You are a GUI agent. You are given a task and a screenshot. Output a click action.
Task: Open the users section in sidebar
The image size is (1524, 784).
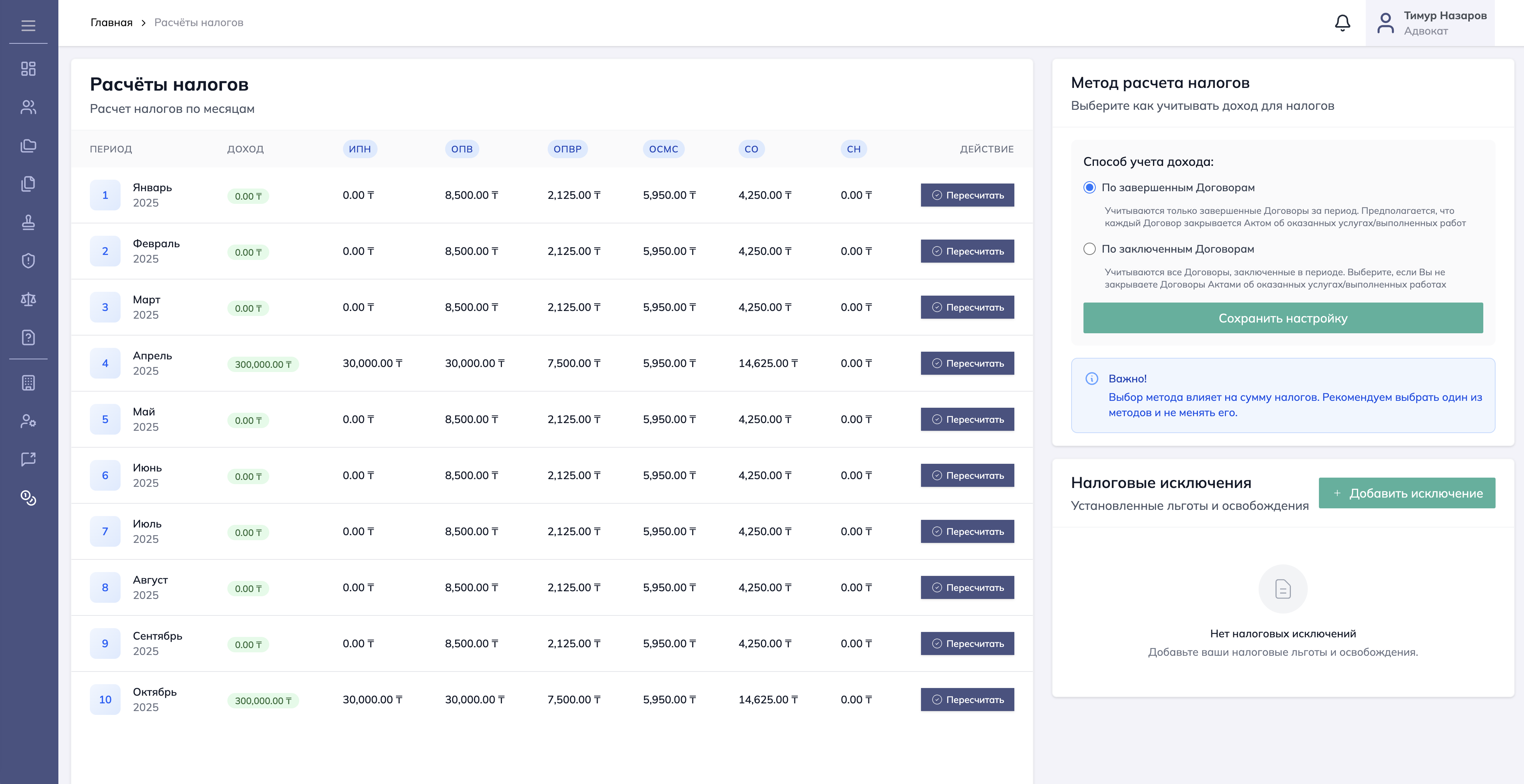(28, 107)
